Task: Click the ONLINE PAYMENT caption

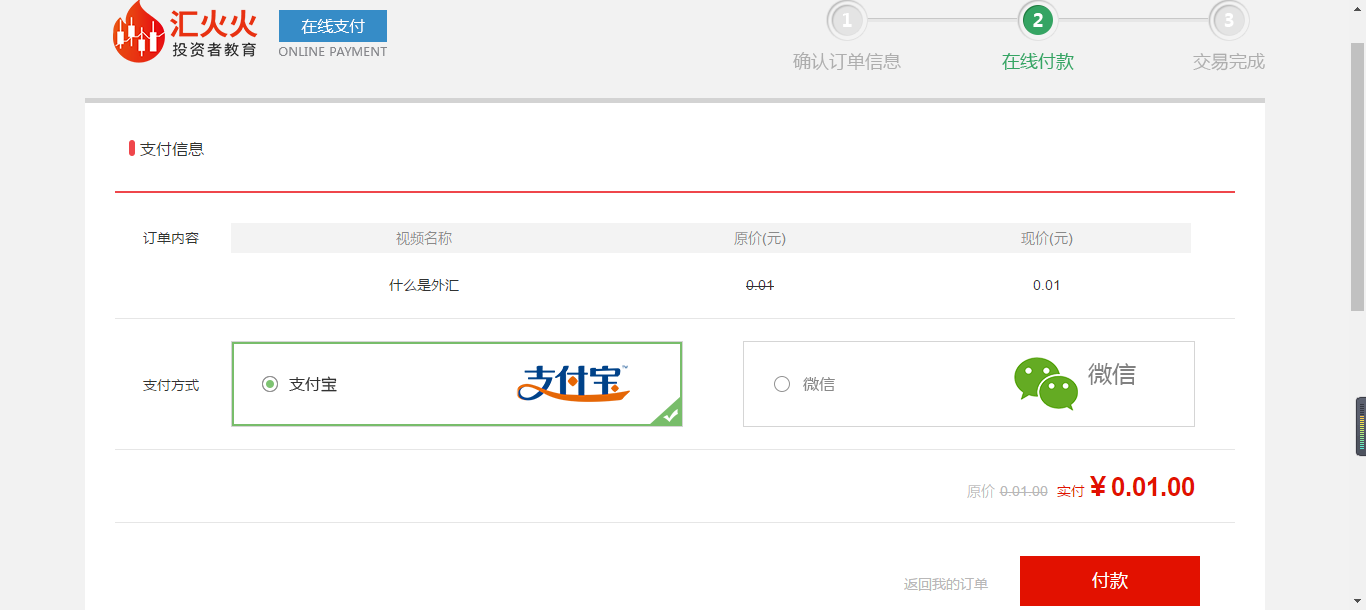Action: (x=333, y=52)
